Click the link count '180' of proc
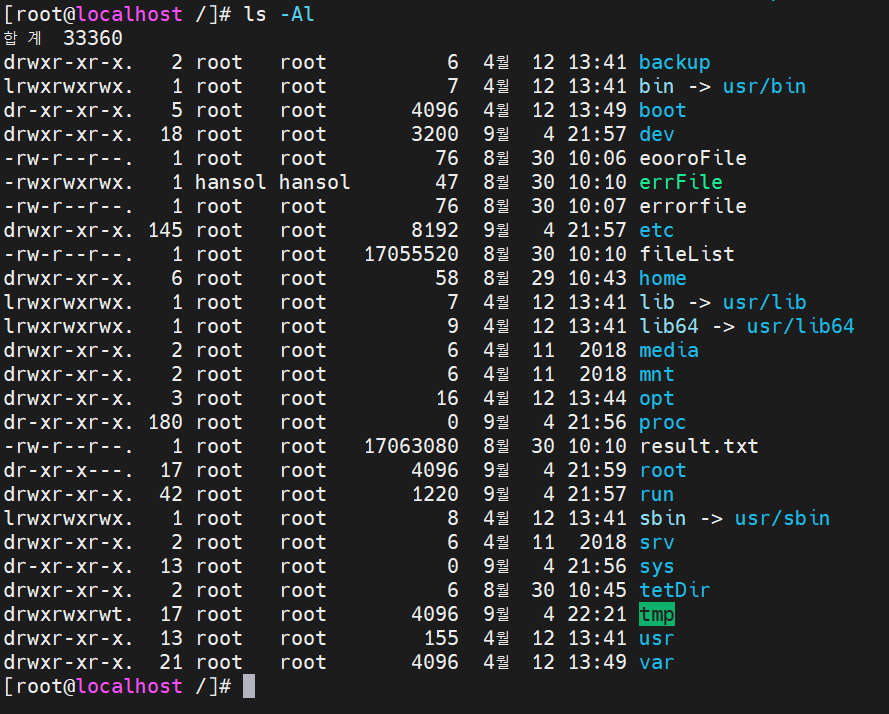 point(165,423)
